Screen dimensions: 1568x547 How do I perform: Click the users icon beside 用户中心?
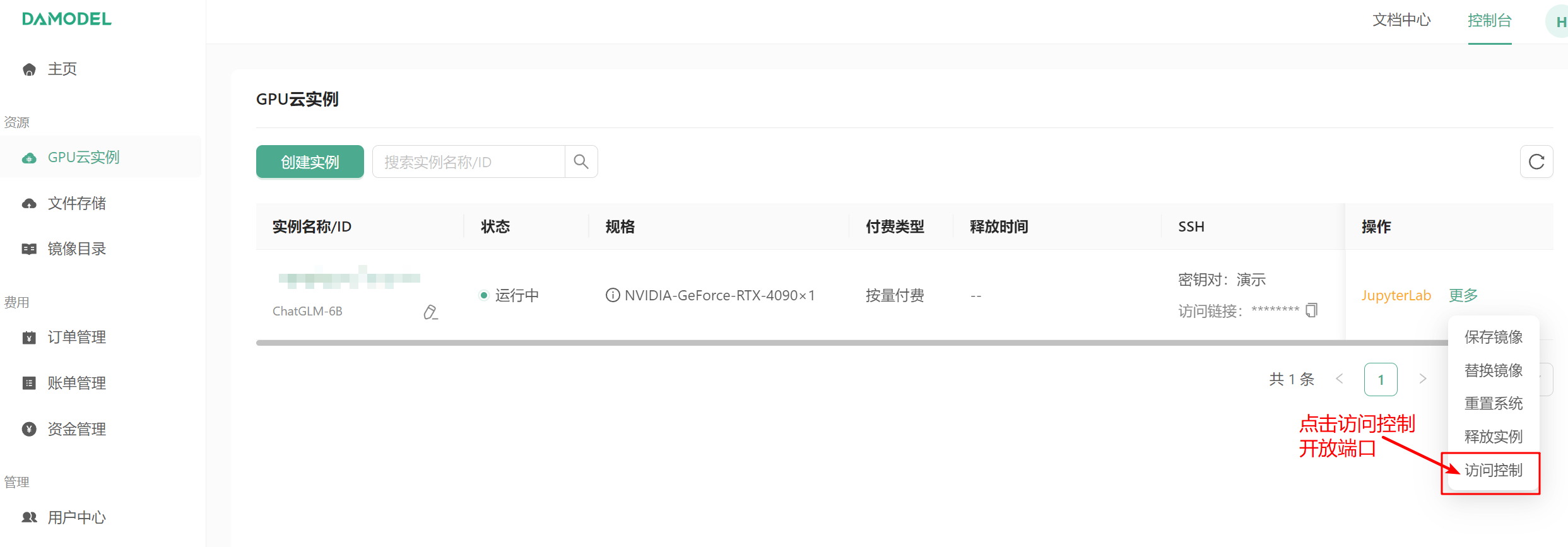coord(29,517)
